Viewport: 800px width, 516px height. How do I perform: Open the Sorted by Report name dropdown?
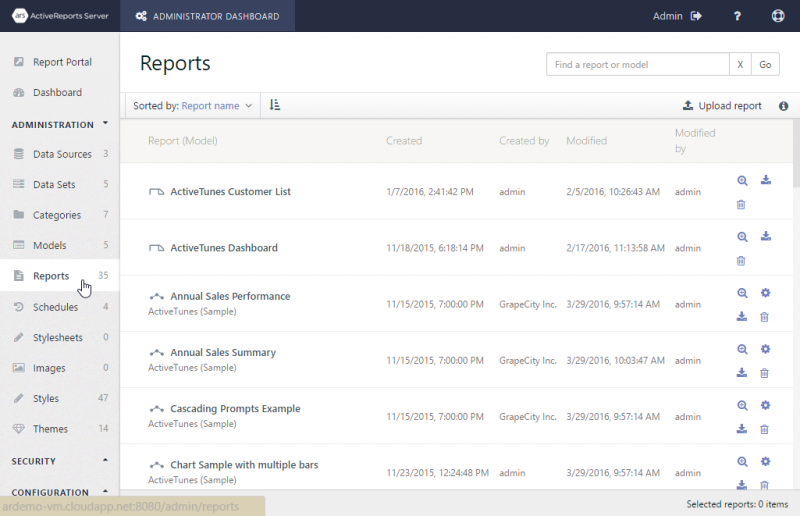pos(192,106)
